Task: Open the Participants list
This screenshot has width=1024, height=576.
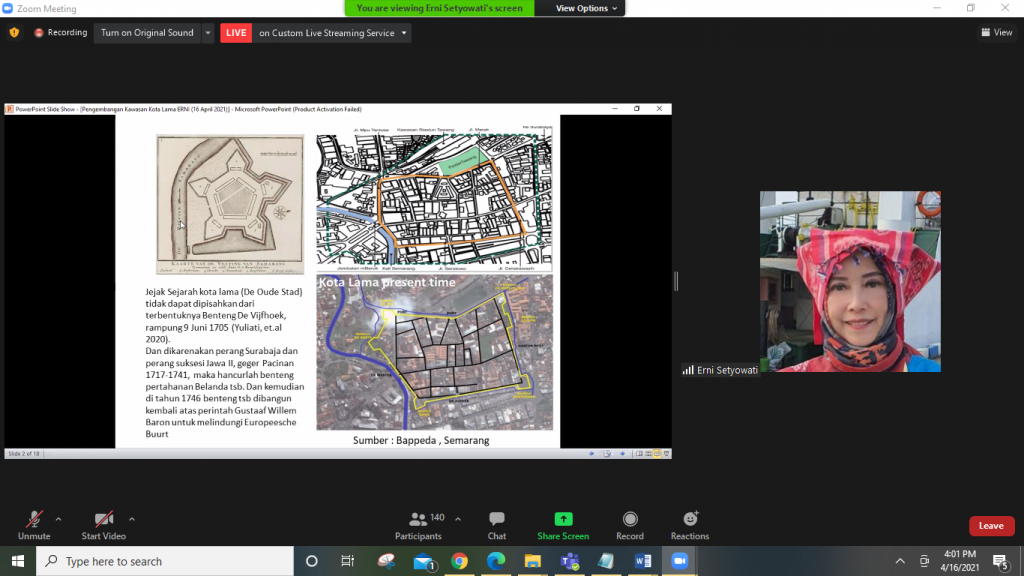Action: tap(418, 520)
